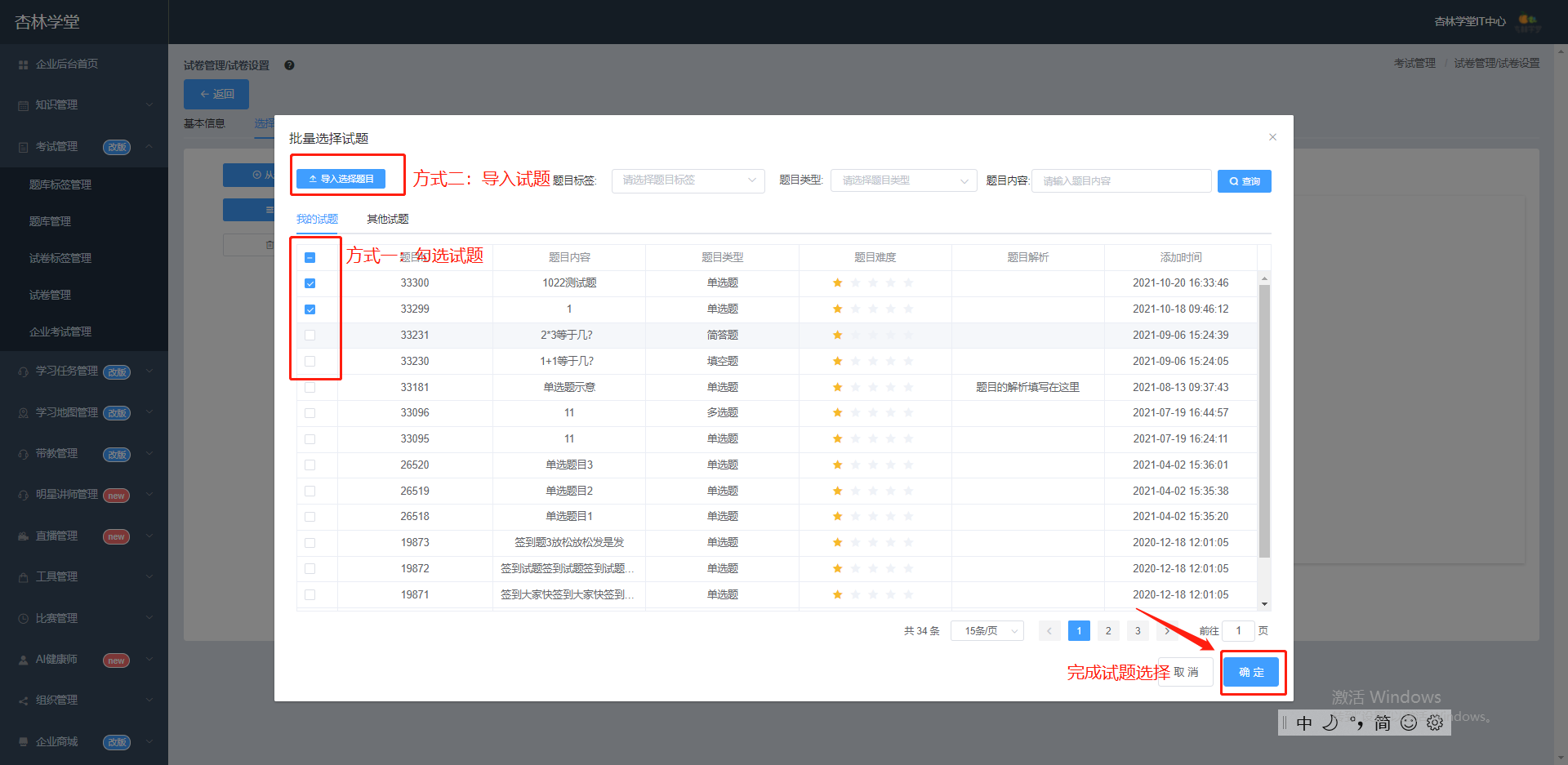
Task: Click the 工具管理 lock icon
Action: pos(24,577)
